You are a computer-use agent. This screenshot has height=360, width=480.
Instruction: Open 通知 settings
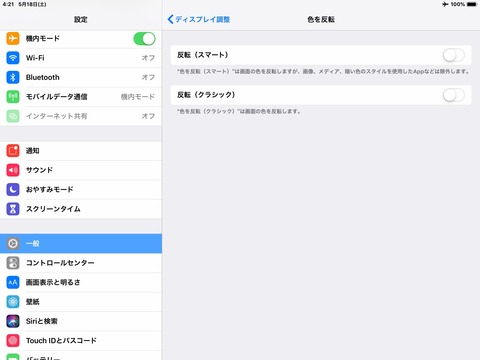tap(81, 151)
